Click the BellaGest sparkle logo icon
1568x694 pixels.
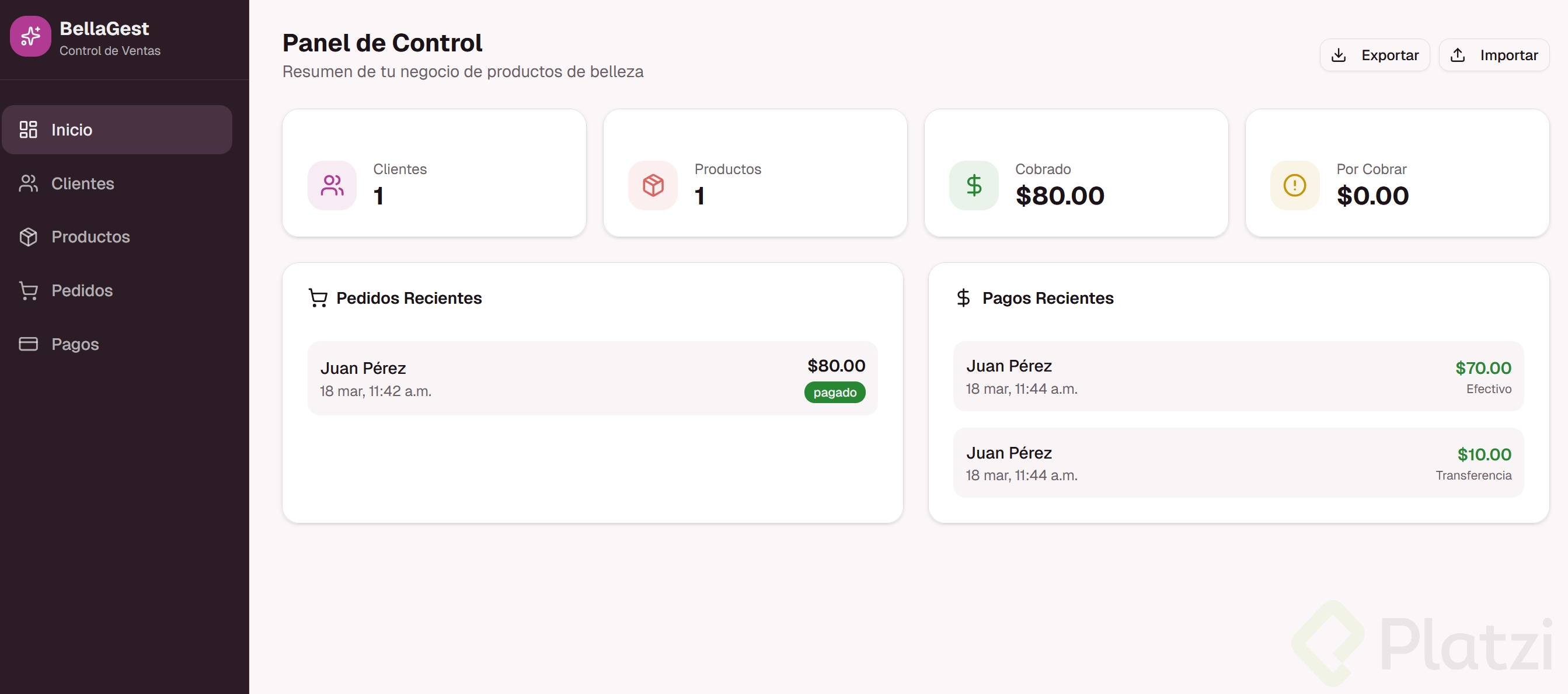click(x=30, y=37)
